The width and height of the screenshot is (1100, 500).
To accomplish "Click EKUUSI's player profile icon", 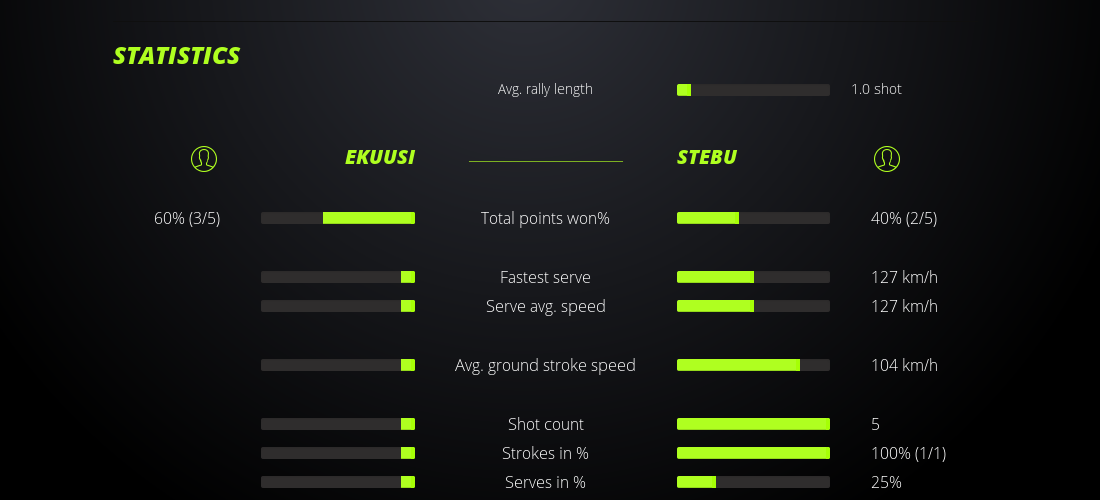I will pyautogui.click(x=204, y=158).
